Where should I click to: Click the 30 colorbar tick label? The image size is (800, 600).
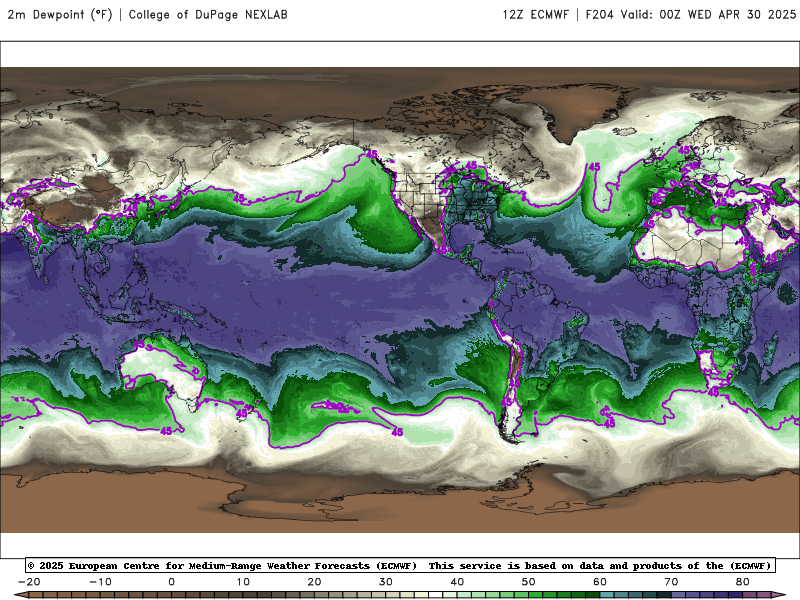[386, 582]
